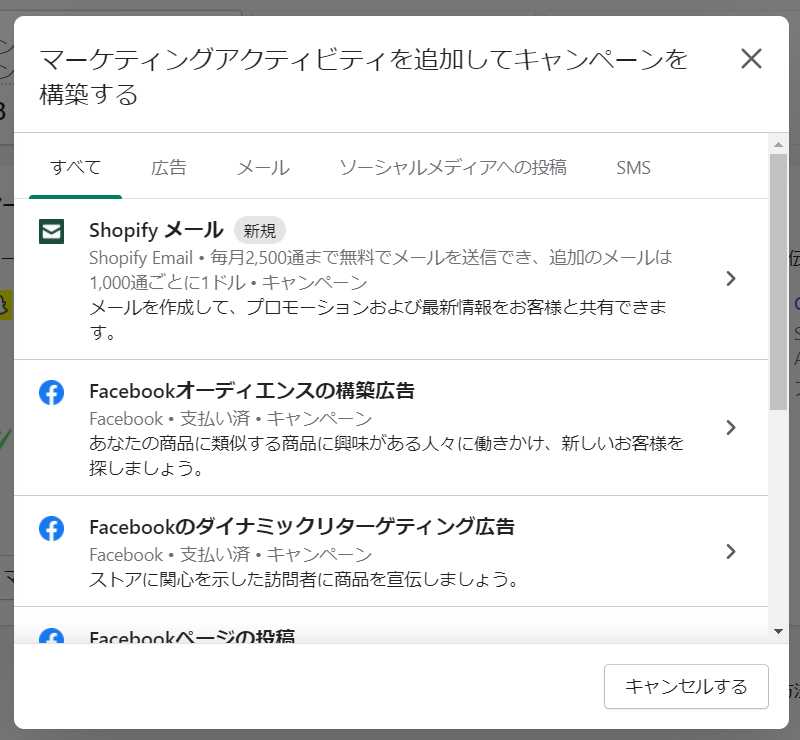800x740 pixels.
Task: Click the キャンセルする button
Action: (686, 686)
